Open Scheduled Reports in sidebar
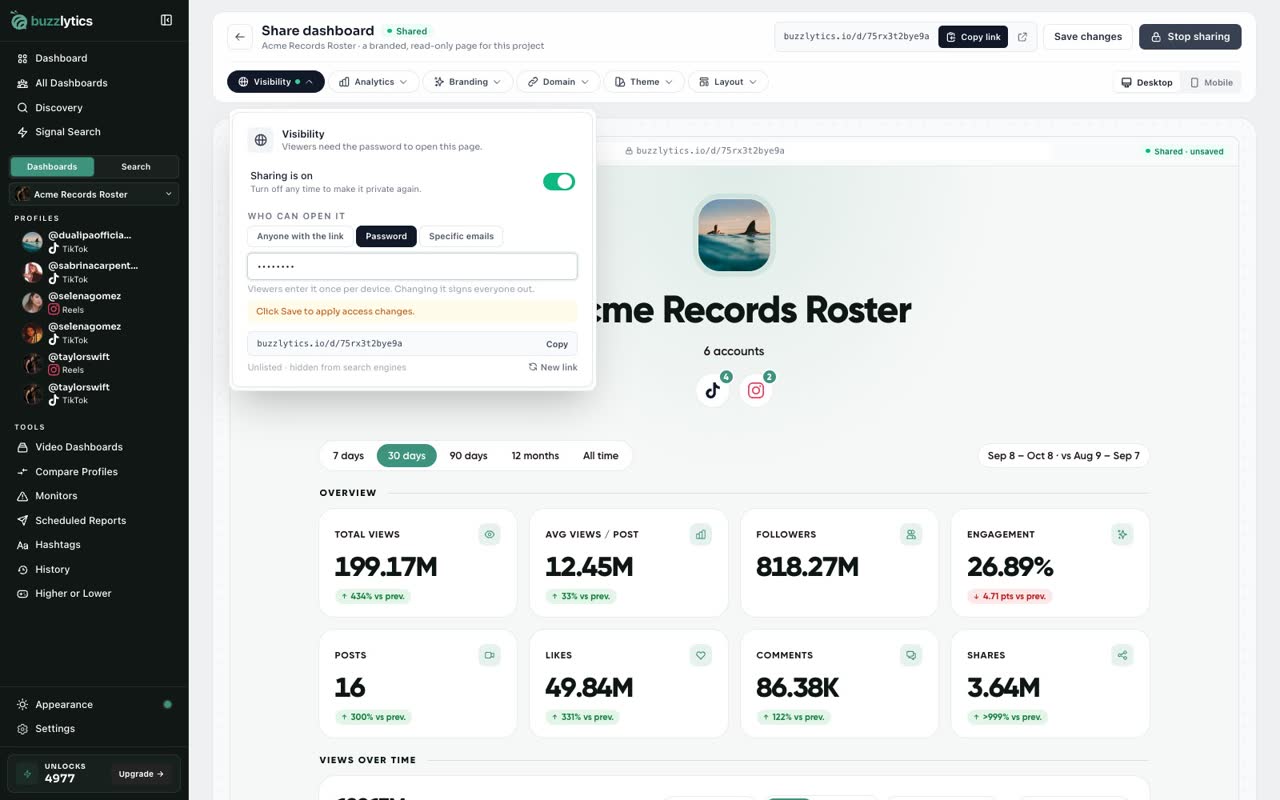Image resolution: width=1280 pixels, height=800 pixels. [x=80, y=520]
